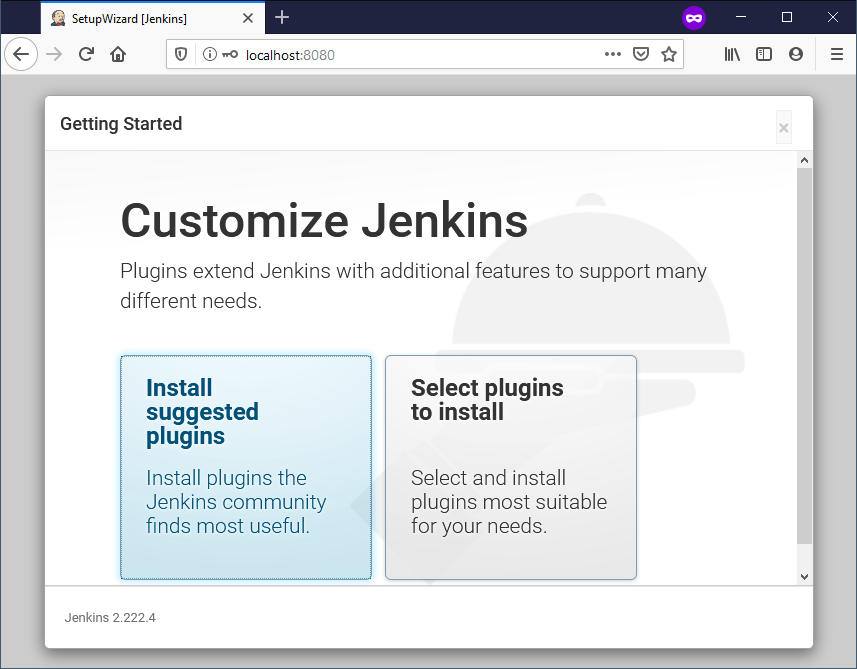Choose Select plugins to install
Image resolution: width=857 pixels, height=669 pixels.
[x=510, y=467]
